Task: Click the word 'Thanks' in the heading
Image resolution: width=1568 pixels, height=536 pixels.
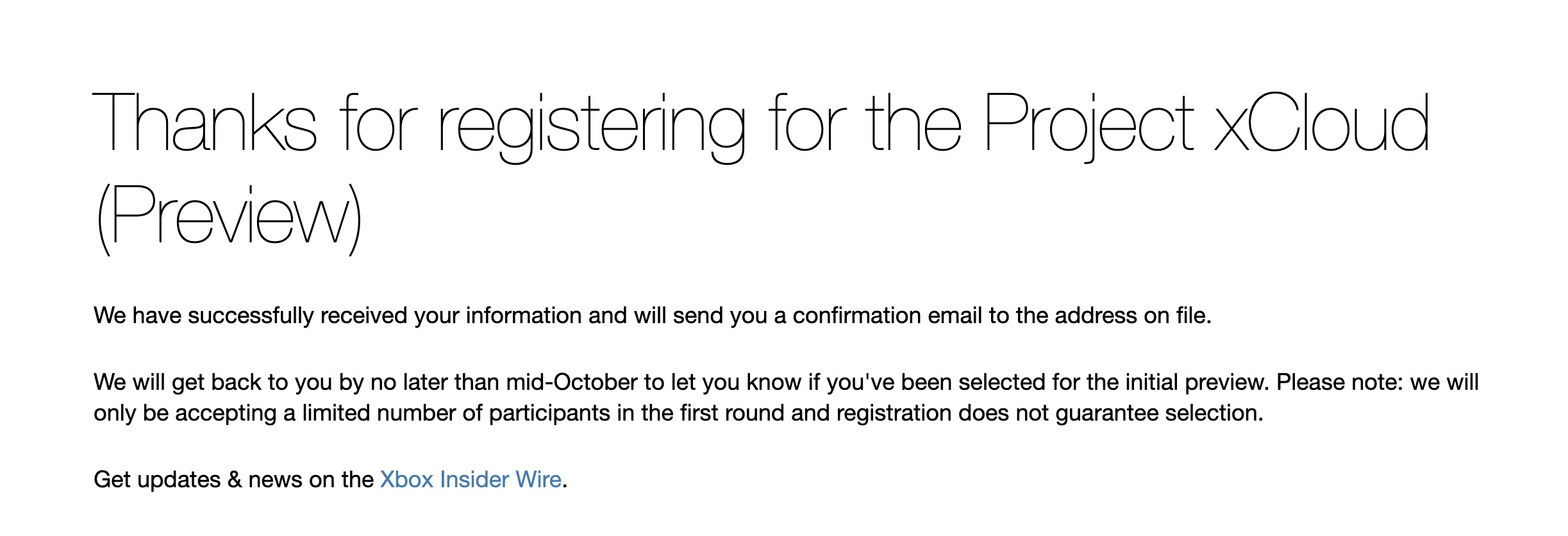Action: tap(205, 122)
